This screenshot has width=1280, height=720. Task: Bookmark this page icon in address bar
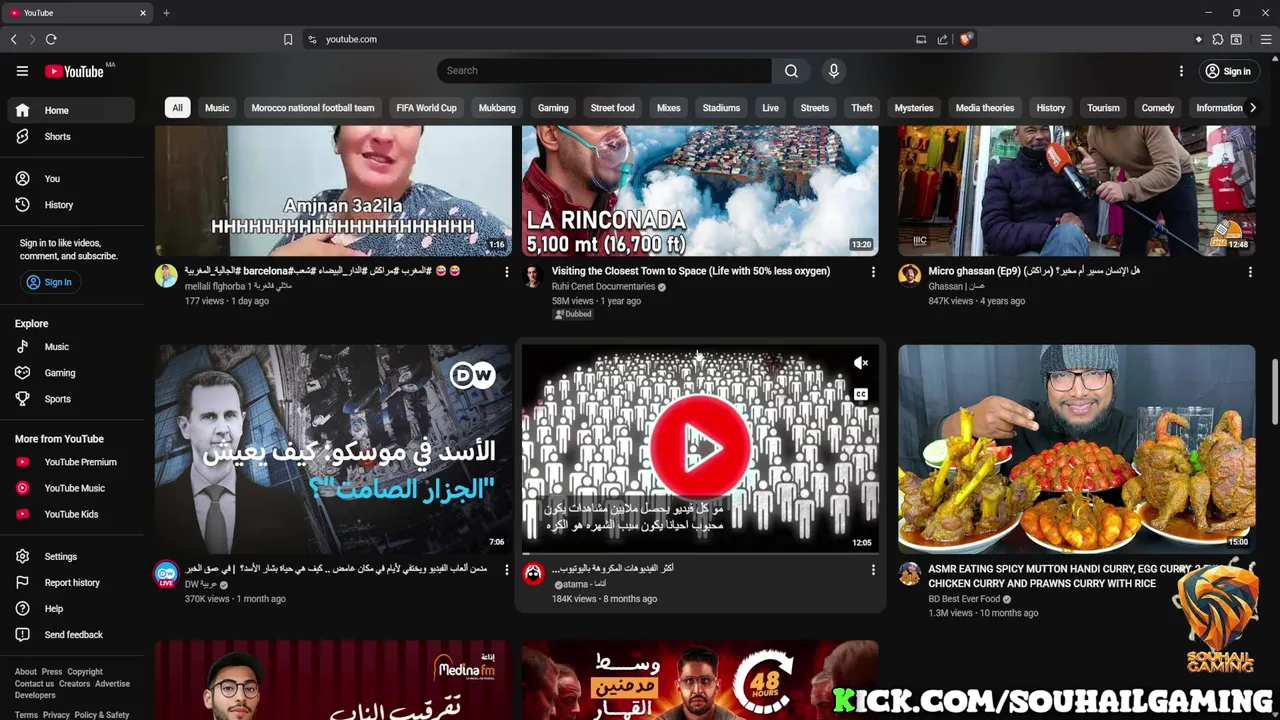288,39
